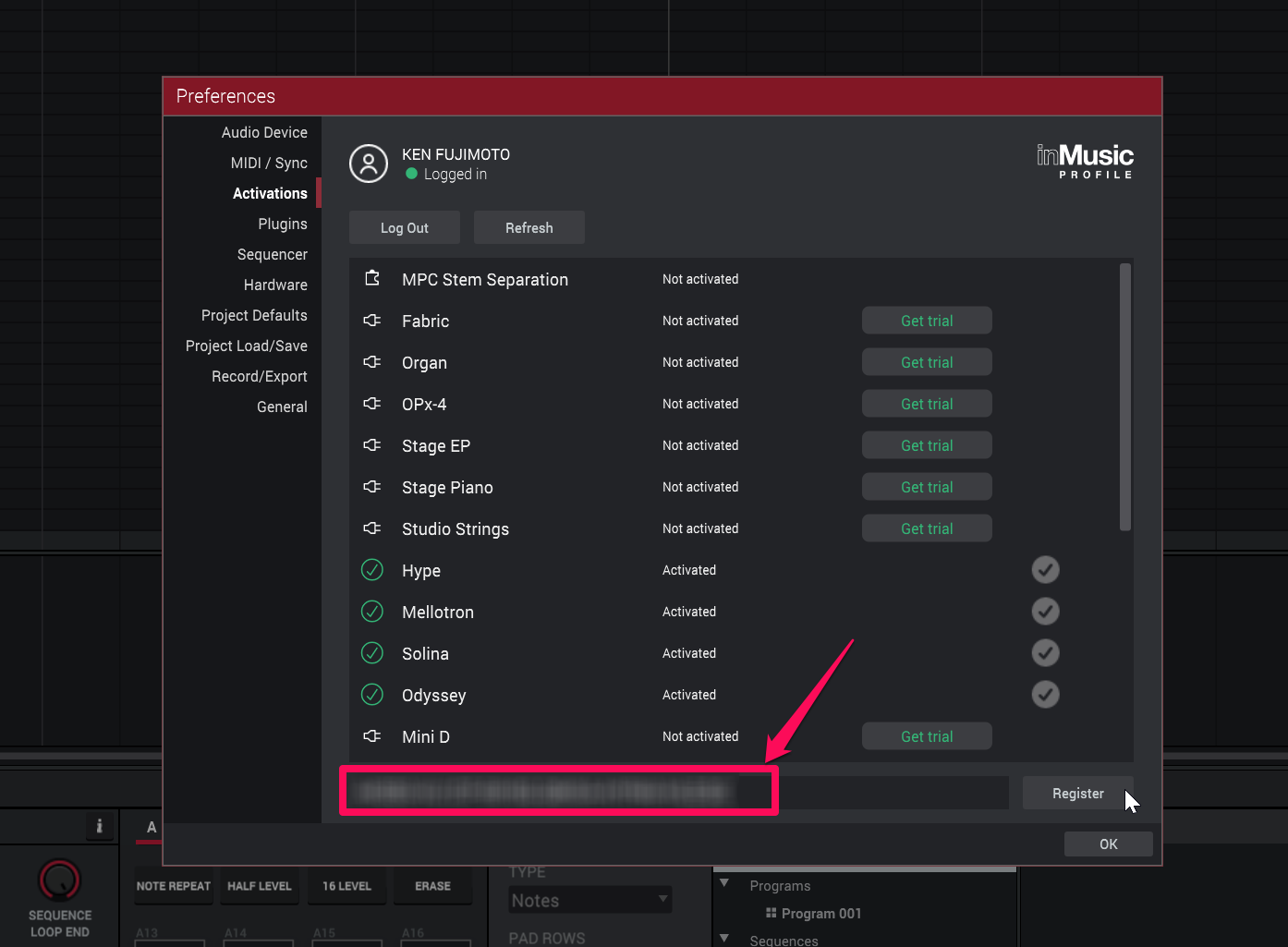The width and height of the screenshot is (1288, 947).
Task: Refresh the activations list
Action: 529,227
